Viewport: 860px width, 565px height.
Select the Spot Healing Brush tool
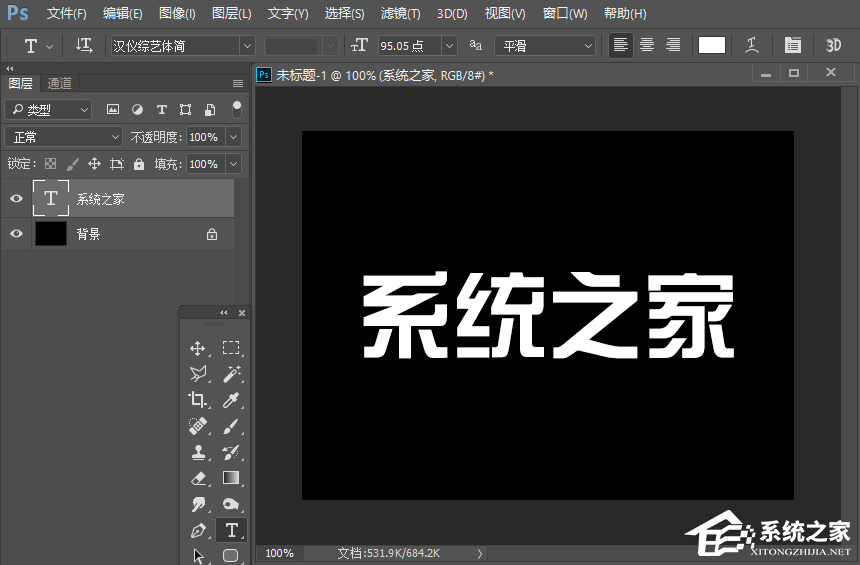[x=198, y=426]
